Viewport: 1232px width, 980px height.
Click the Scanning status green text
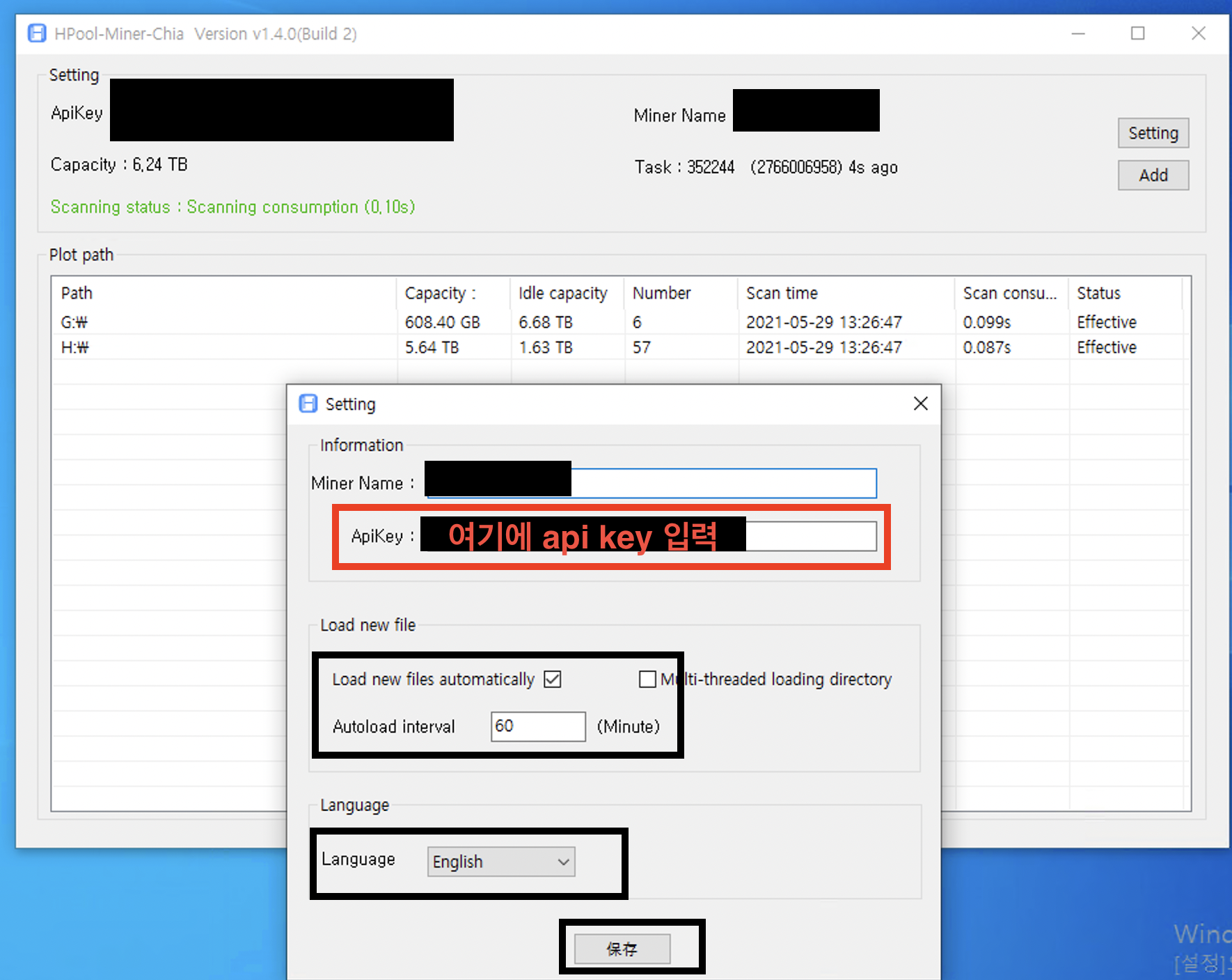pos(232,207)
